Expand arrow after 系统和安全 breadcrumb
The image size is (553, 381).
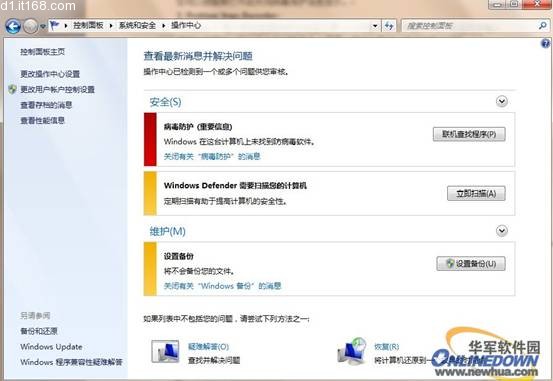tap(163, 26)
